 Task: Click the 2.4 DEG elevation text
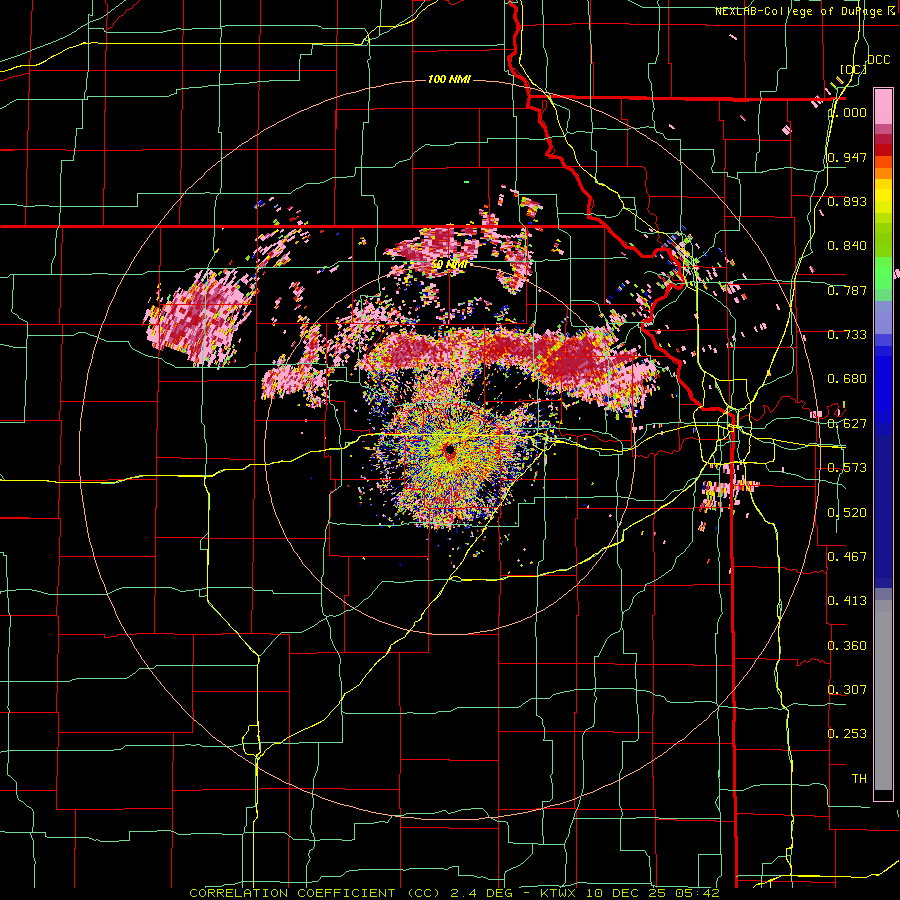(x=483, y=893)
